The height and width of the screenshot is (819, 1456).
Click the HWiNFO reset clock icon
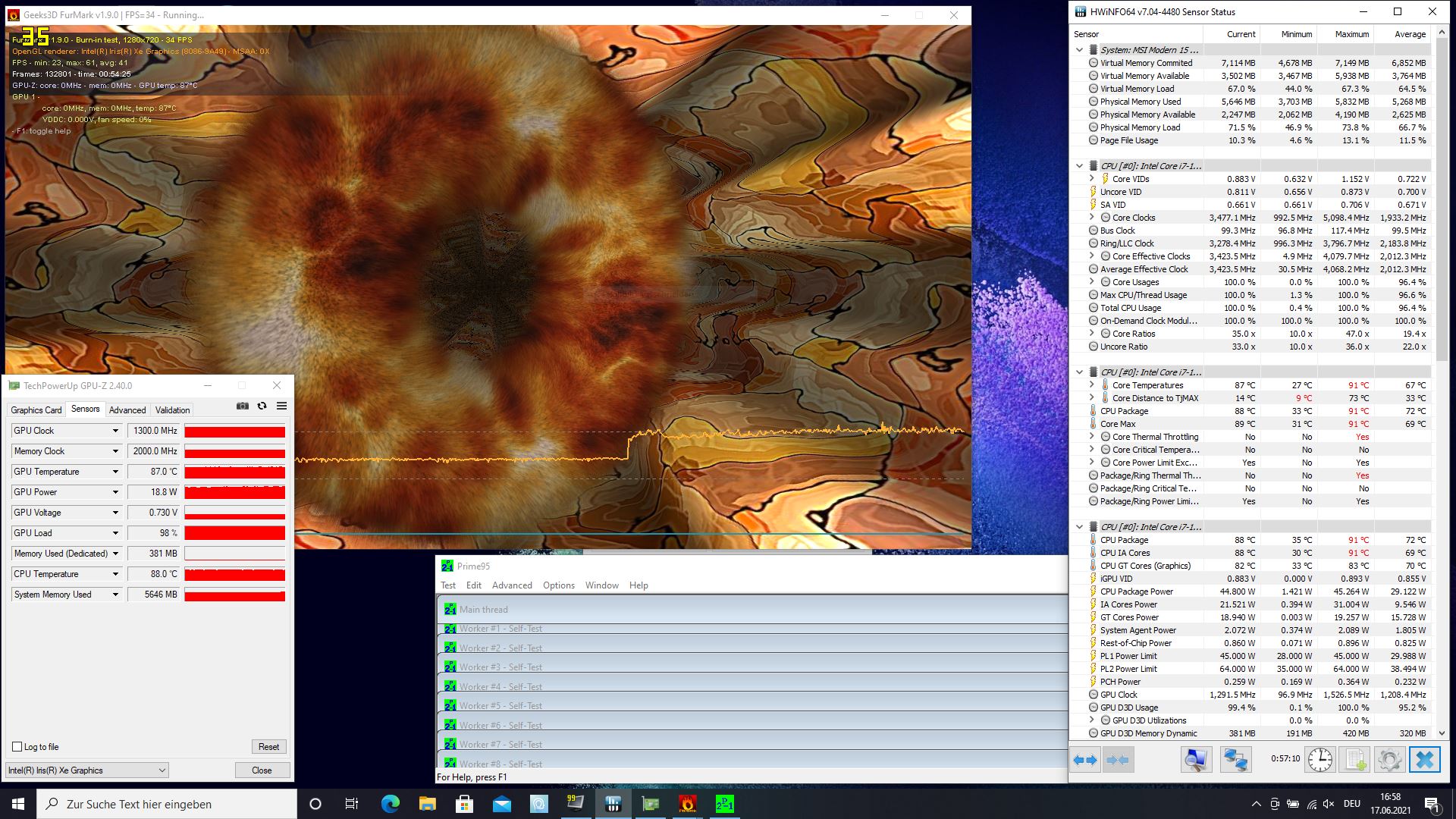pos(1319,759)
